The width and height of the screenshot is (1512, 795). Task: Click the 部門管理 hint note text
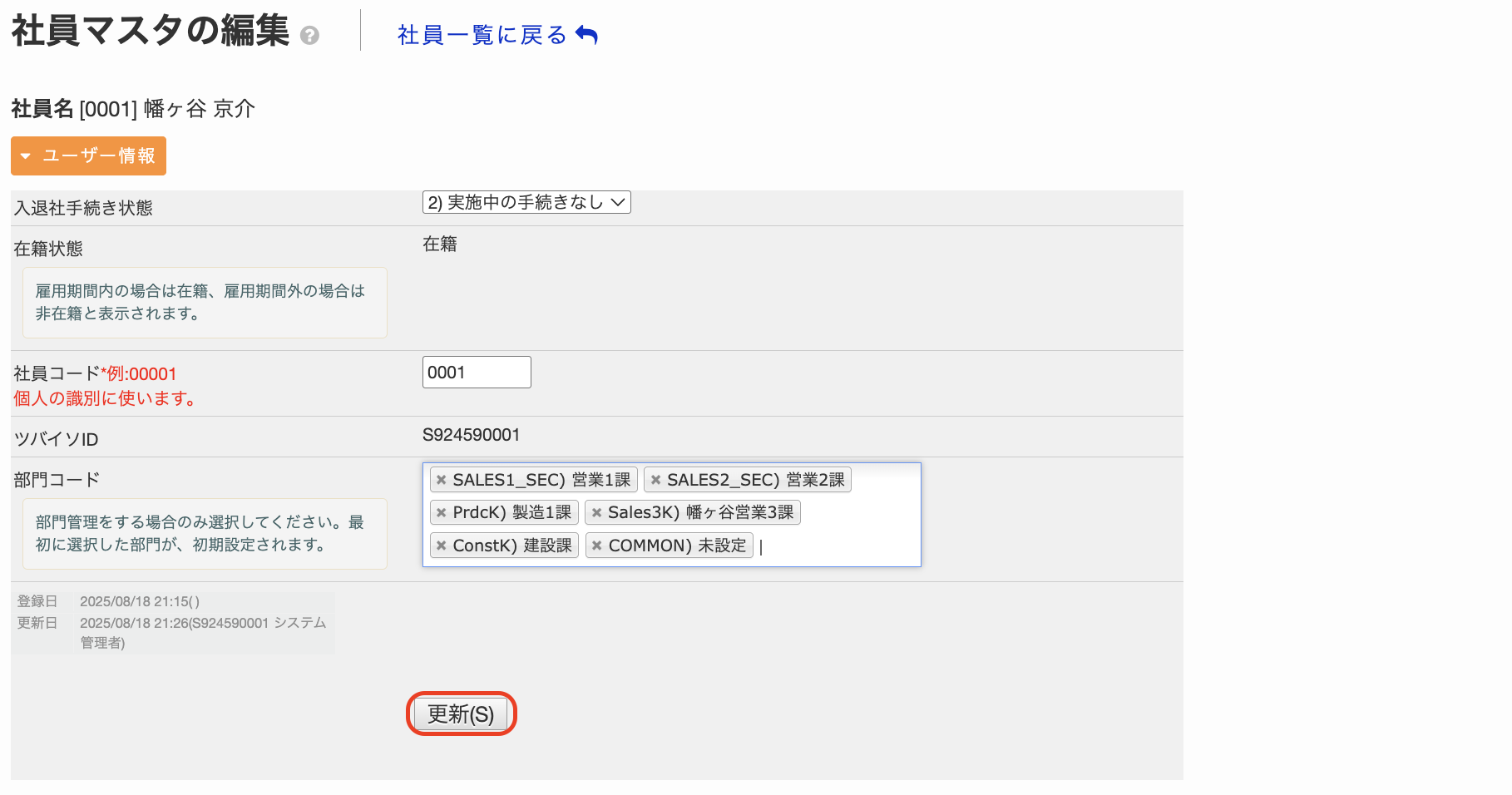click(x=200, y=533)
